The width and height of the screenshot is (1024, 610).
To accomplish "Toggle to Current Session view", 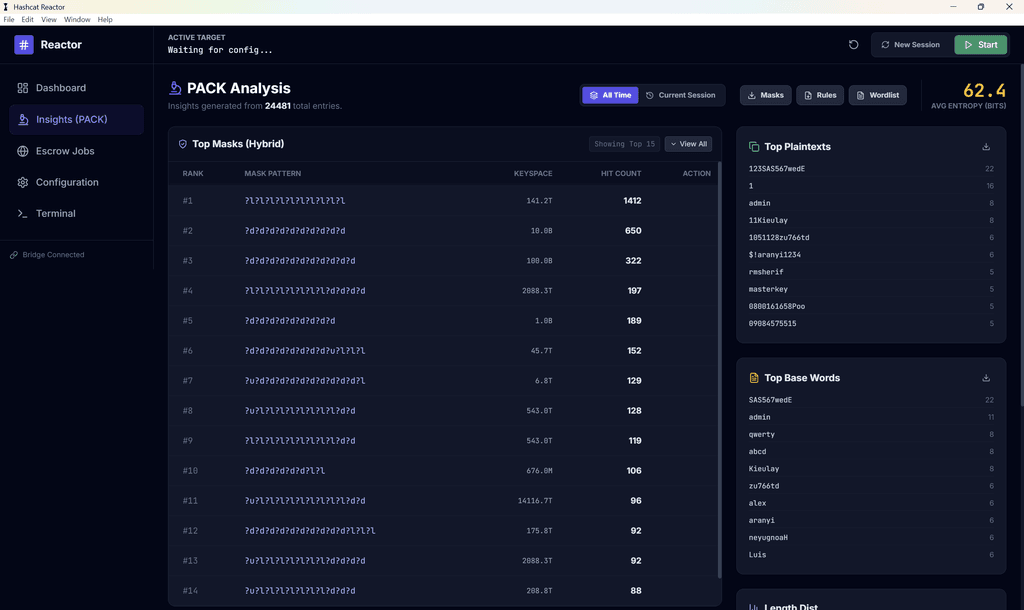I will tap(680, 95).
